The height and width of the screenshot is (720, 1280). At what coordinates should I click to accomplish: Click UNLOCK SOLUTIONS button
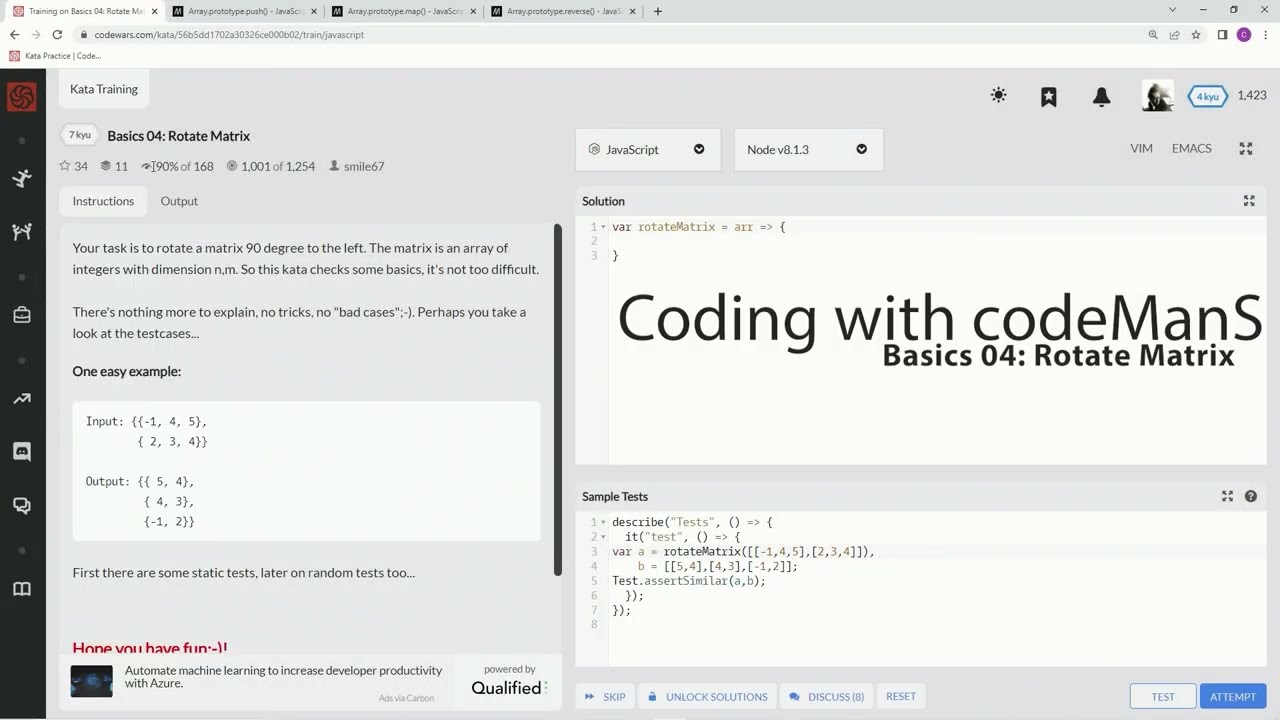(707, 696)
